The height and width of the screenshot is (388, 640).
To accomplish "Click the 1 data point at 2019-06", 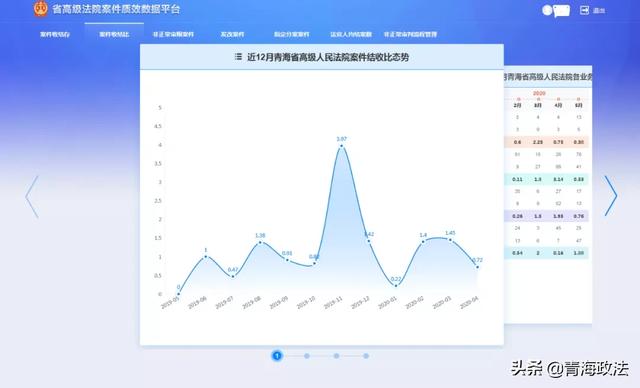I will point(206,257).
